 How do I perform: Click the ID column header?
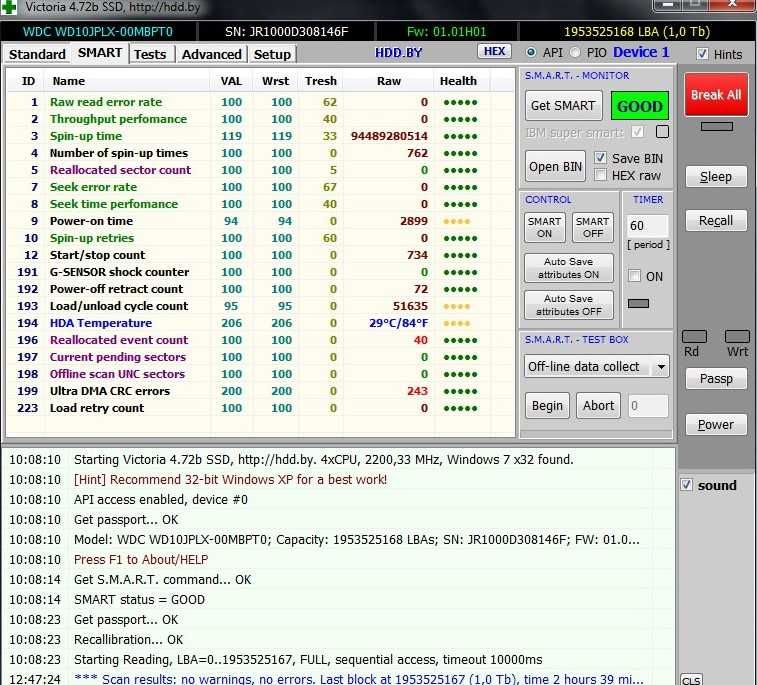[28, 81]
